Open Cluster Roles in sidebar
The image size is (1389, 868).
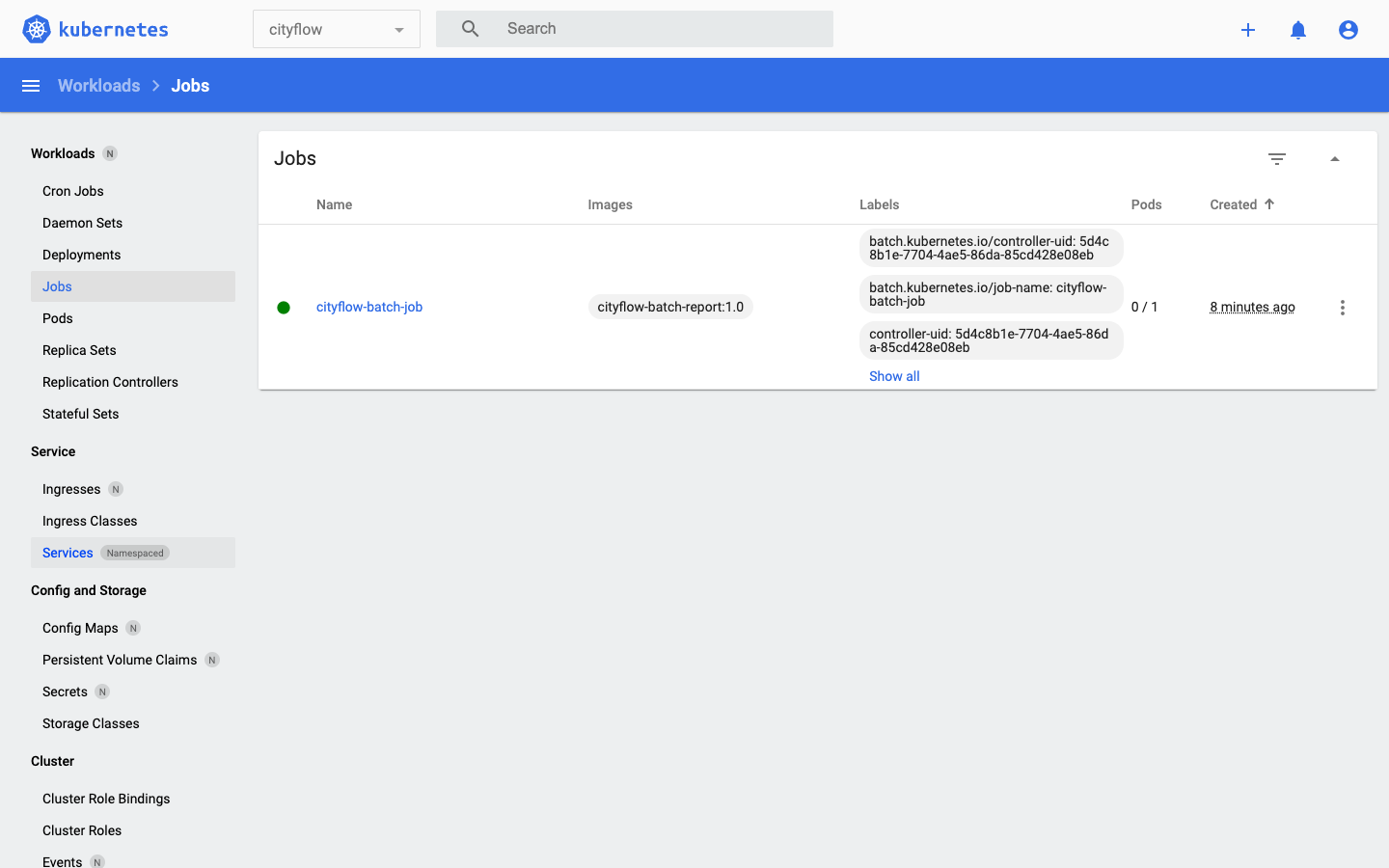(x=133, y=830)
